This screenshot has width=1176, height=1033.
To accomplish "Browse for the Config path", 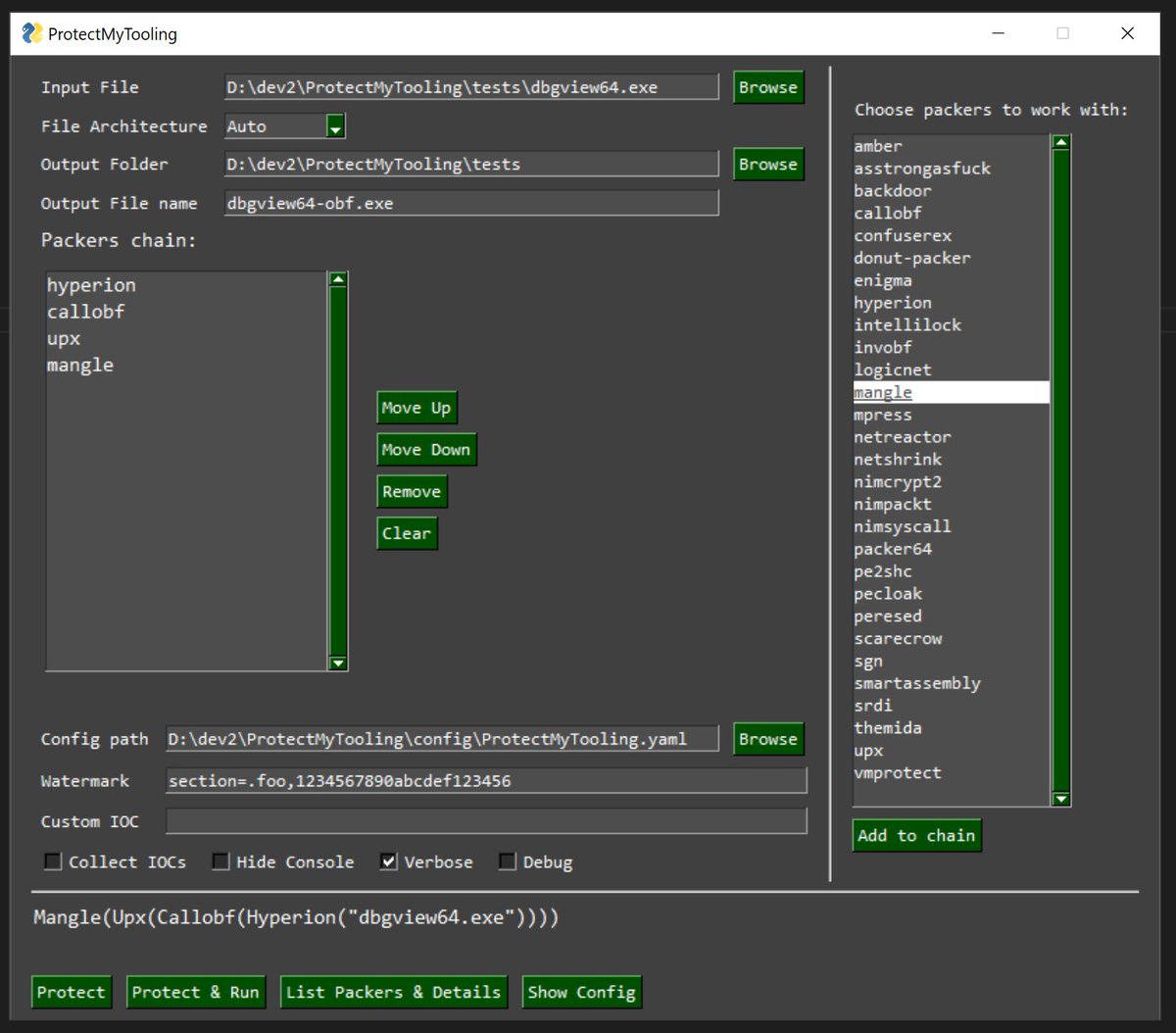I will [768, 739].
